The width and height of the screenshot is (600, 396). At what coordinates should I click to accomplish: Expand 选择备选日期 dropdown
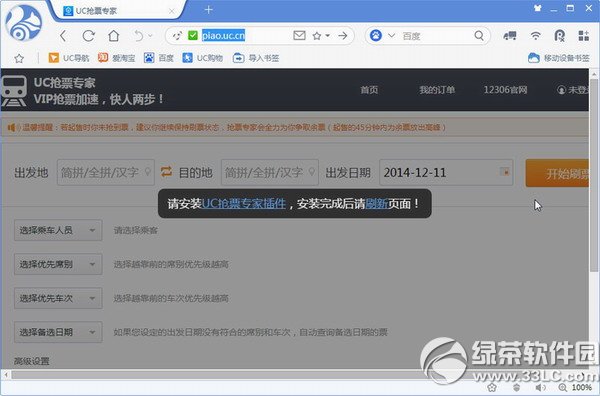[x=58, y=332]
